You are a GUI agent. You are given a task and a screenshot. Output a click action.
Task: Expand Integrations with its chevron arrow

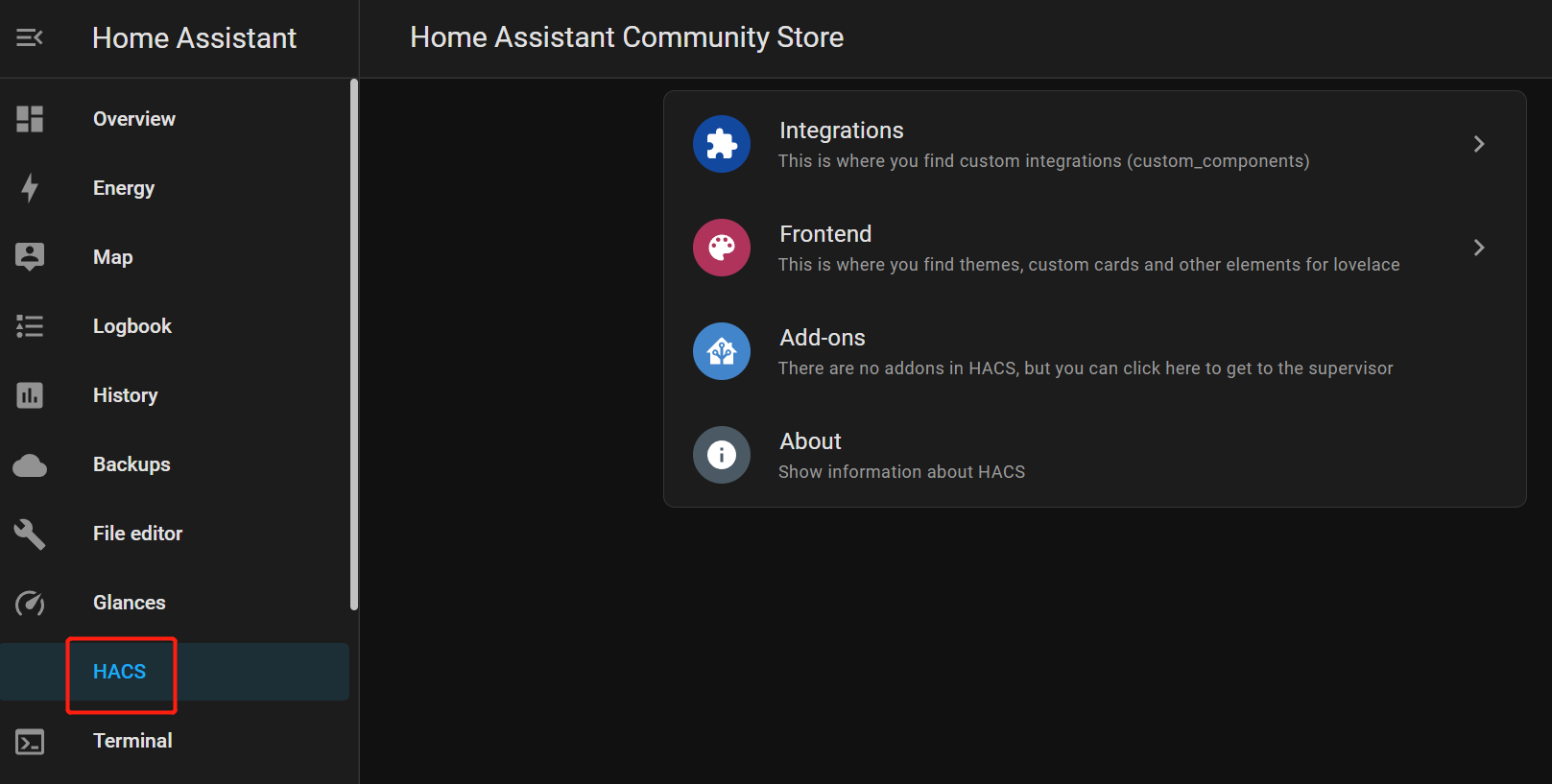coord(1479,144)
